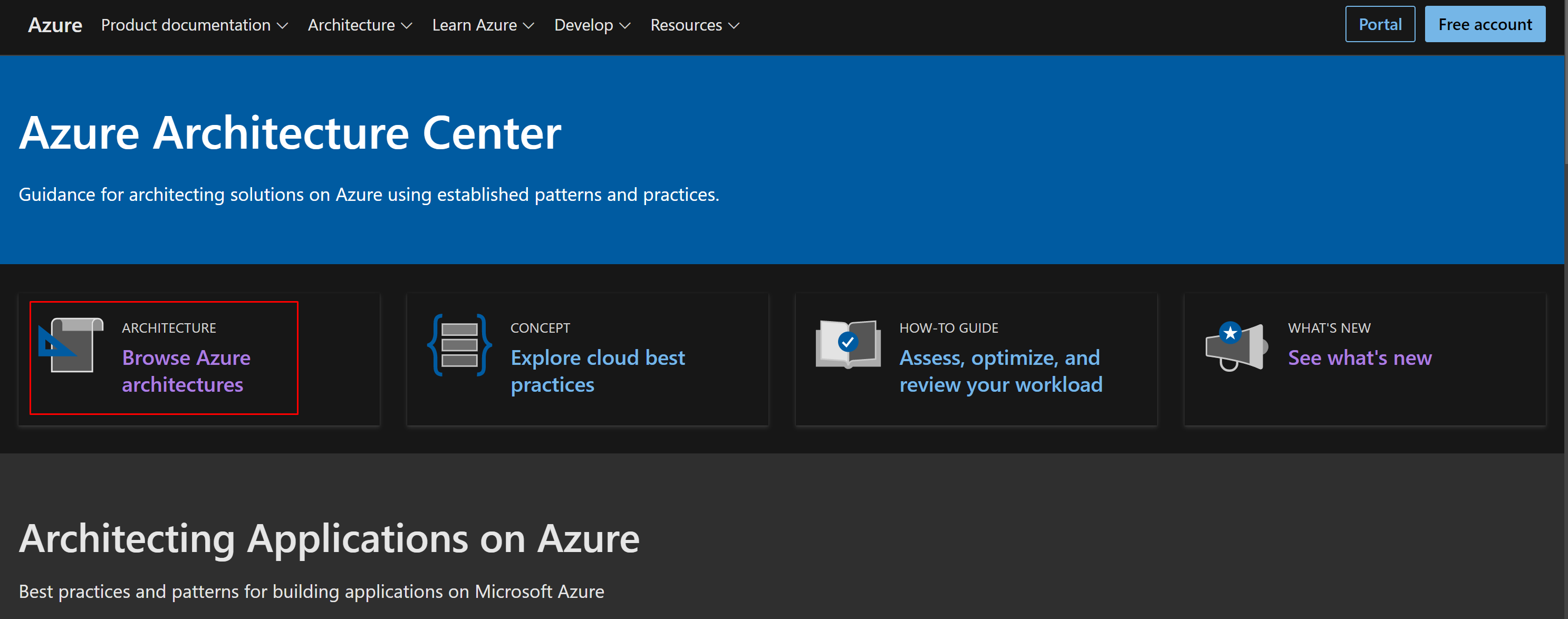
Task: Click the open book checkmark icon
Action: [848, 343]
